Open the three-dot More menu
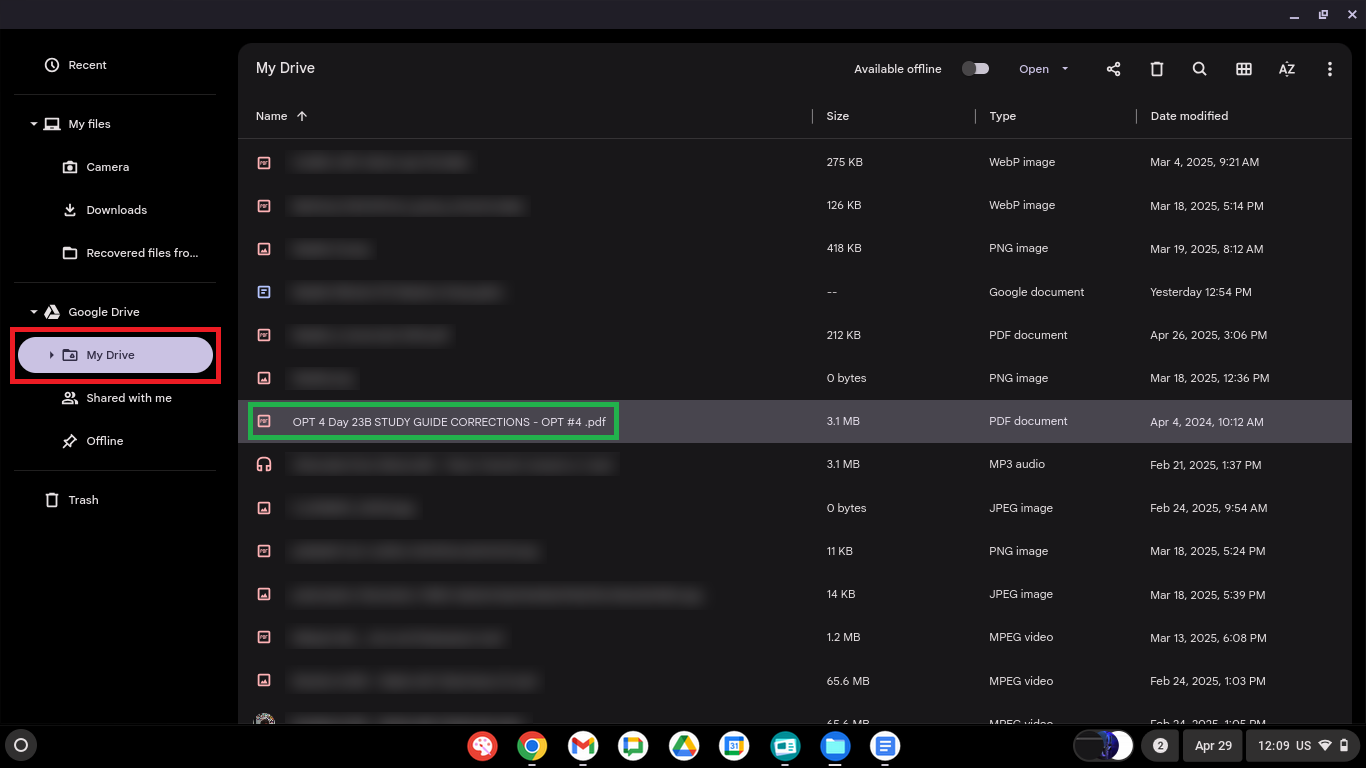 1329,69
